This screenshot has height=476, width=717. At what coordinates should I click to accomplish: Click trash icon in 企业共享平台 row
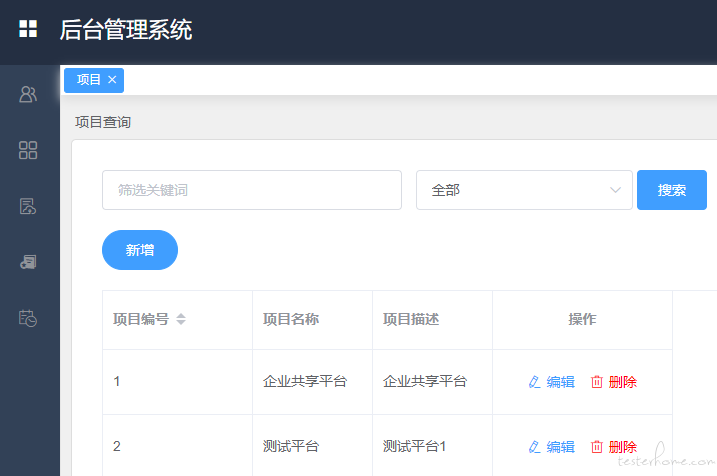(x=597, y=382)
